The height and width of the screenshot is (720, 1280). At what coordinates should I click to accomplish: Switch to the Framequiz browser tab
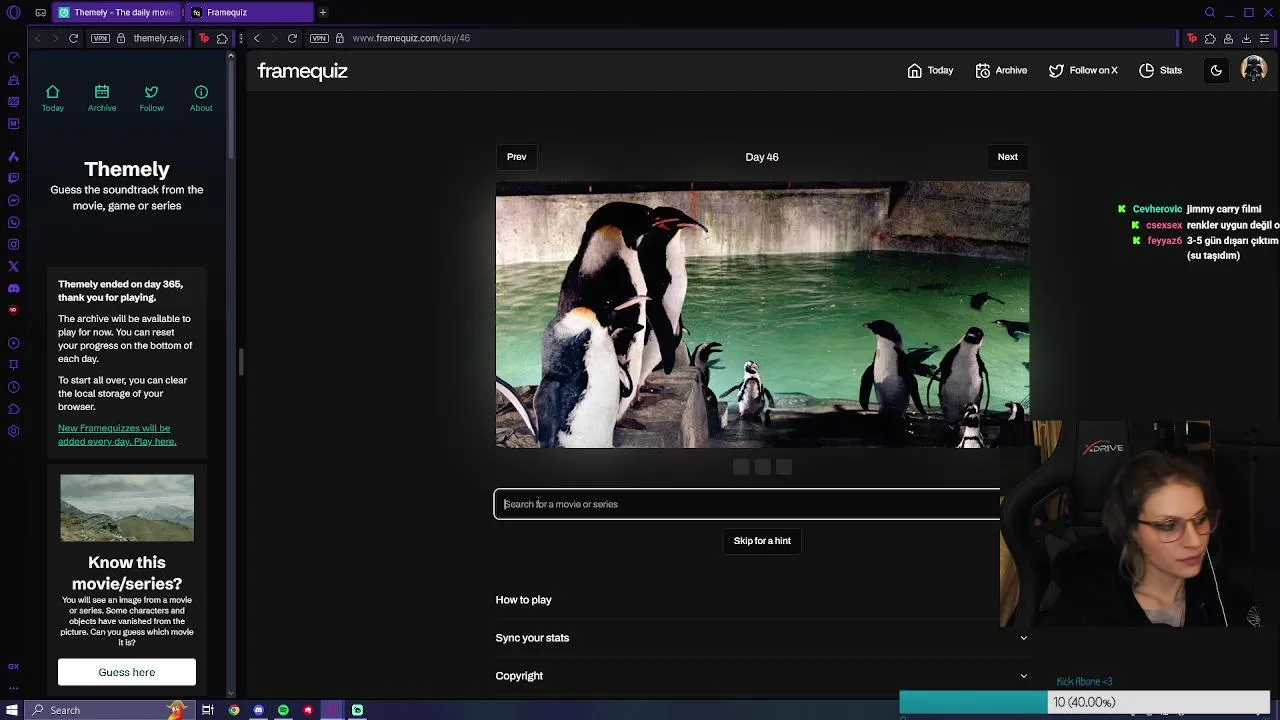(x=250, y=12)
